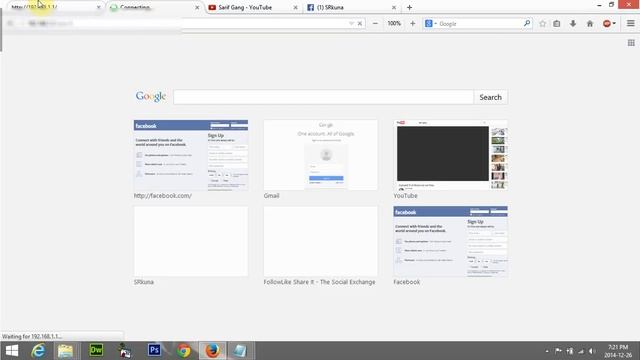The image size is (640, 360).
Task: Open the notepad-like app in taskbar
Action: point(240,351)
